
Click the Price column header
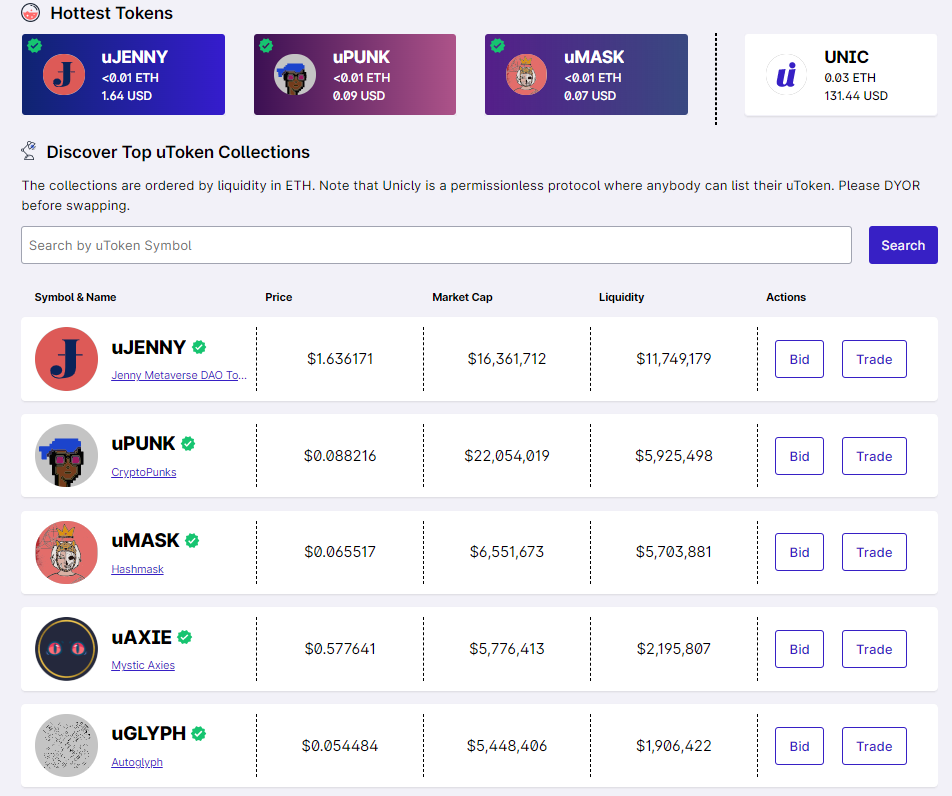[x=279, y=297]
